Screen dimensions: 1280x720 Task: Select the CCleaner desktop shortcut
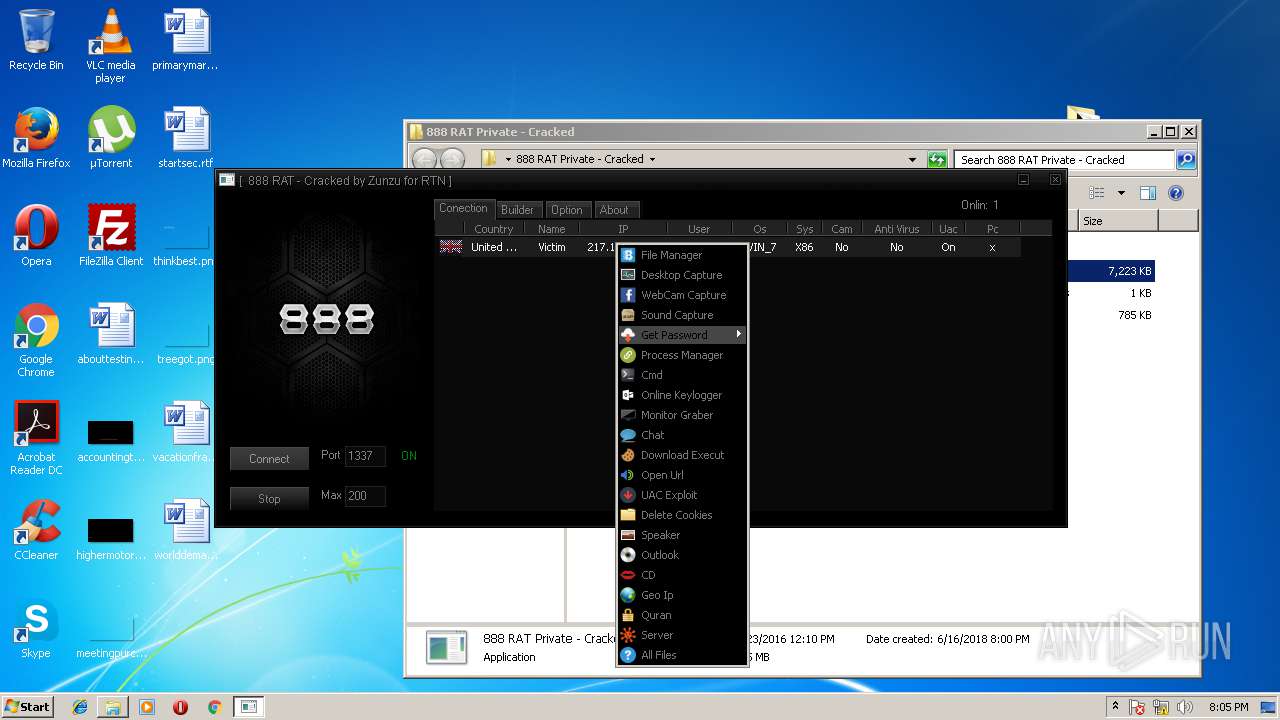click(36, 529)
